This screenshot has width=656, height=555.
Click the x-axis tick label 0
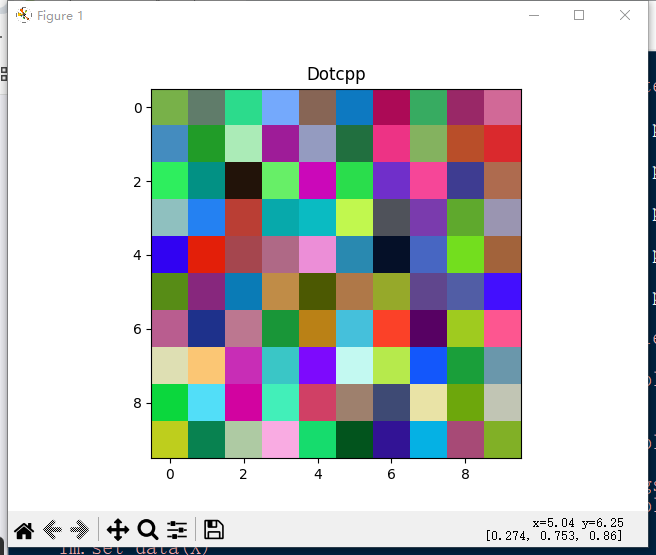pyautogui.click(x=170, y=474)
